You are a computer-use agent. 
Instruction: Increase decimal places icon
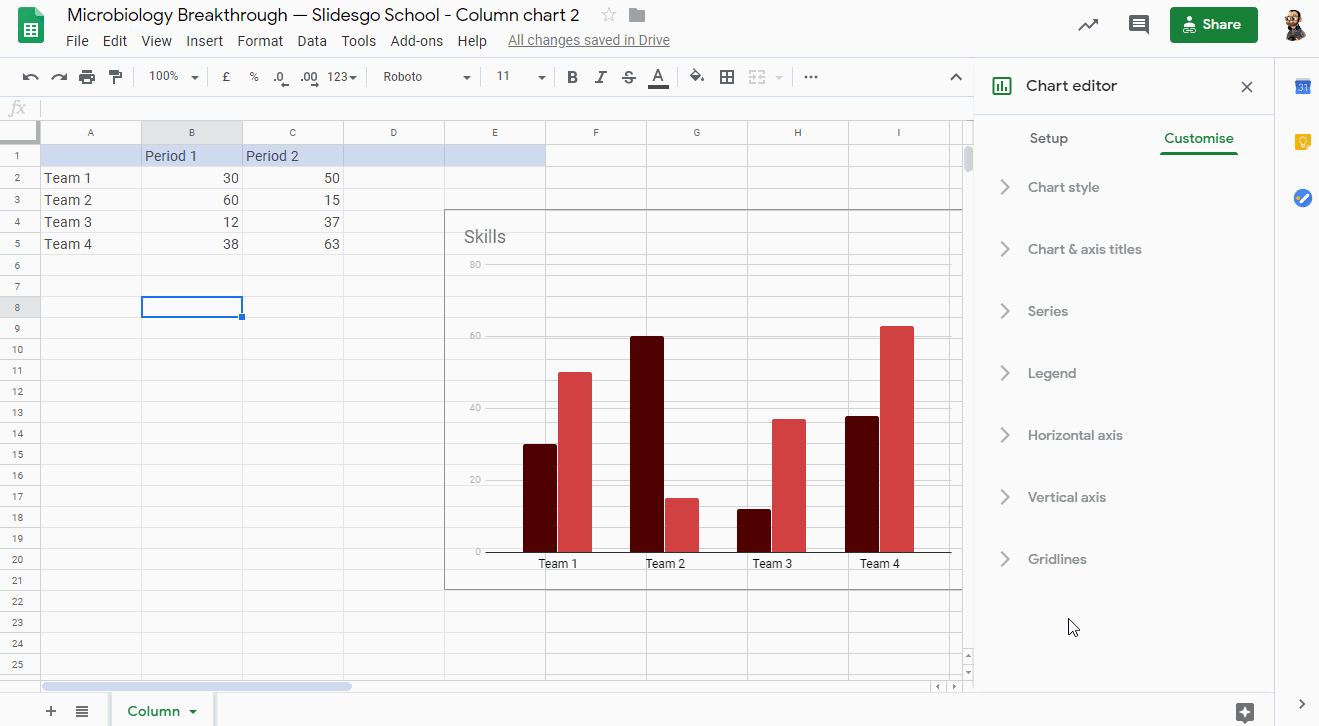click(x=309, y=77)
